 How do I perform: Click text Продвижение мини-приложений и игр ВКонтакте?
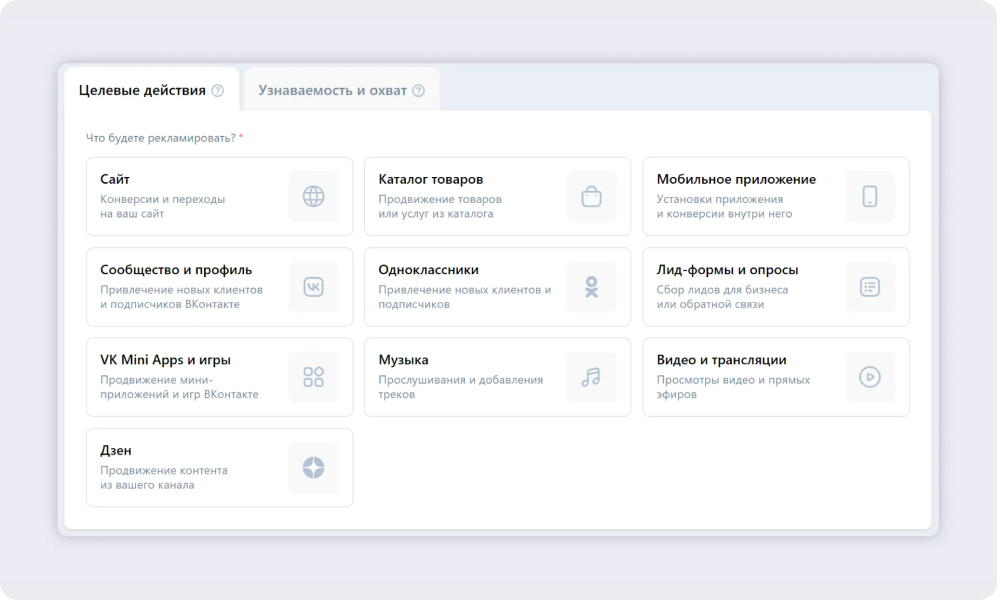pos(179,386)
